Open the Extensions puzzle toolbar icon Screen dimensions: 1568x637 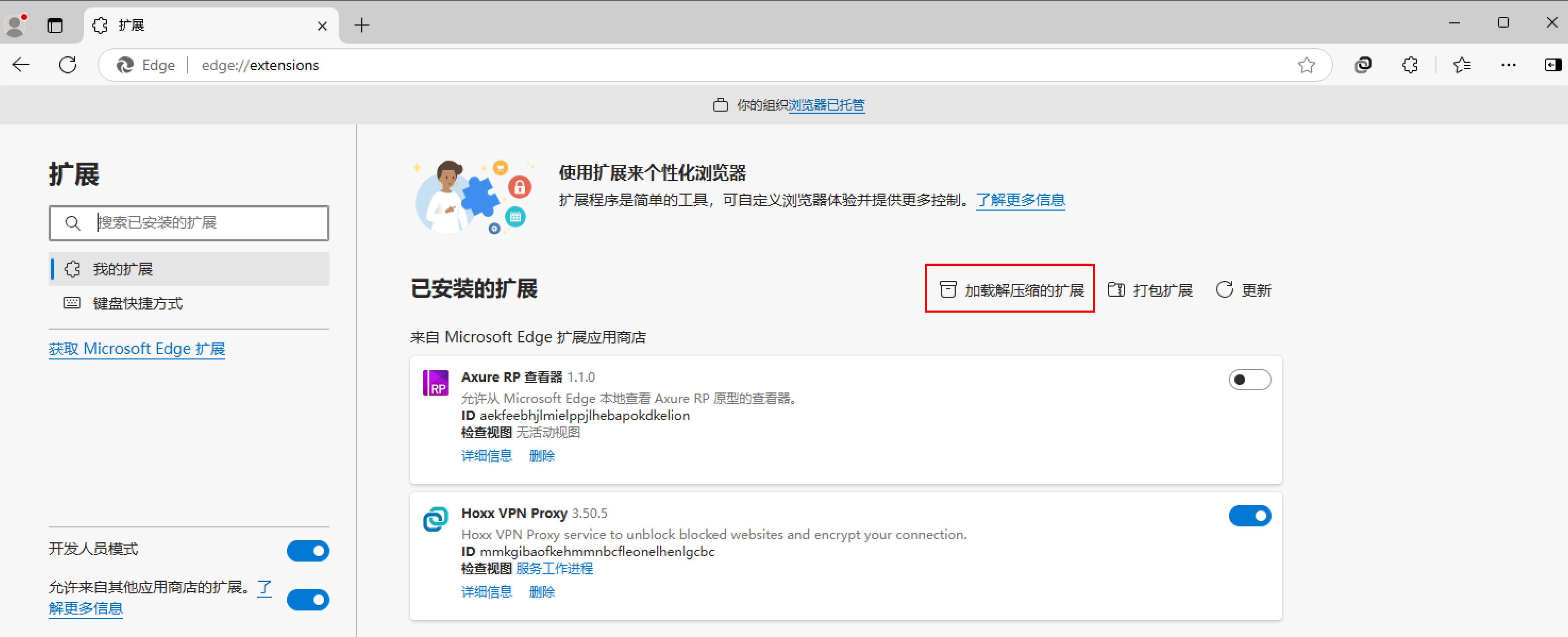(x=1410, y=65)
